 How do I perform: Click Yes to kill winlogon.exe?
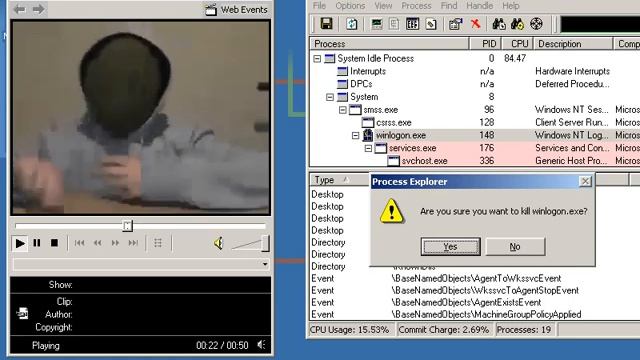tap(451, 247)
